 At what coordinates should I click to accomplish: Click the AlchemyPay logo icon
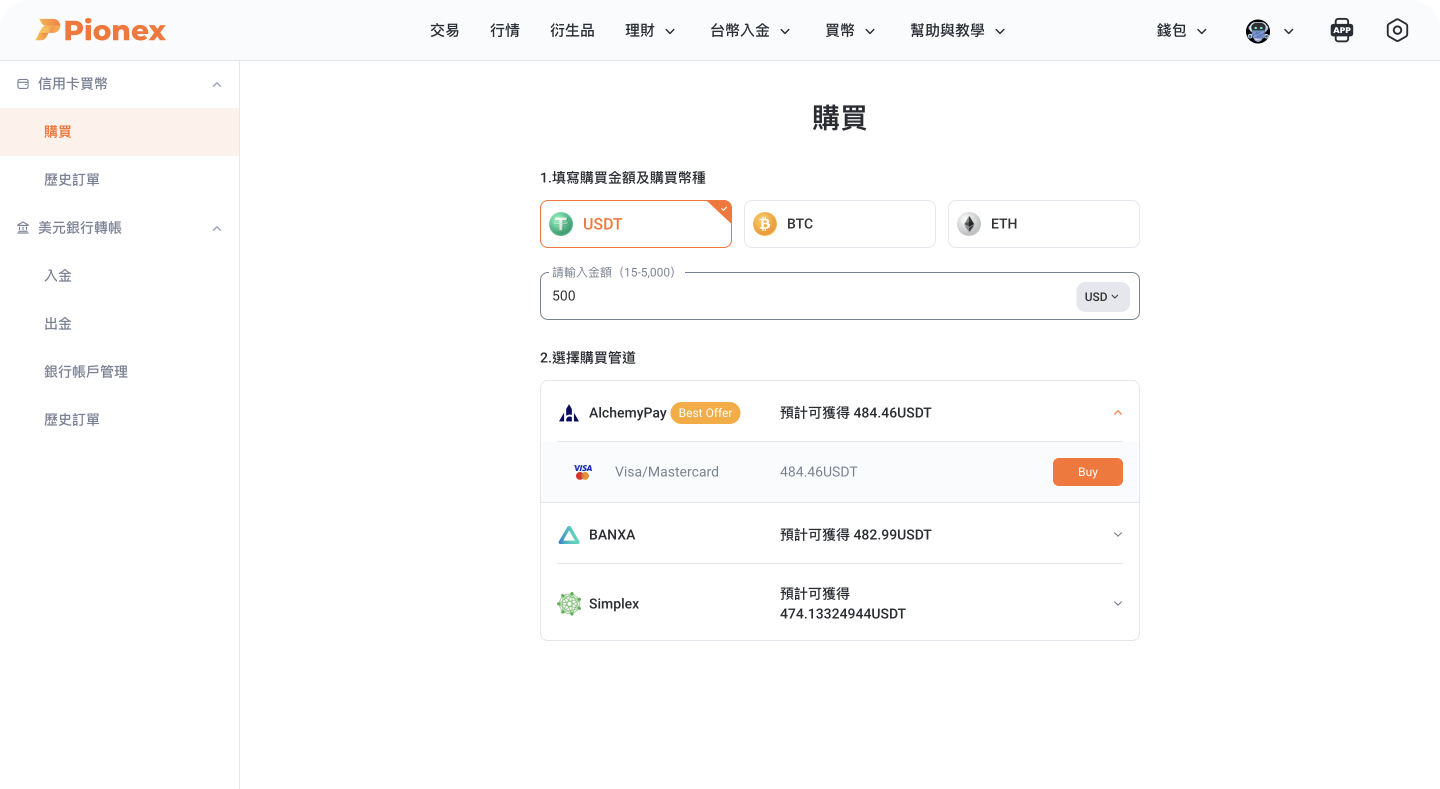[x=569, y=413]
